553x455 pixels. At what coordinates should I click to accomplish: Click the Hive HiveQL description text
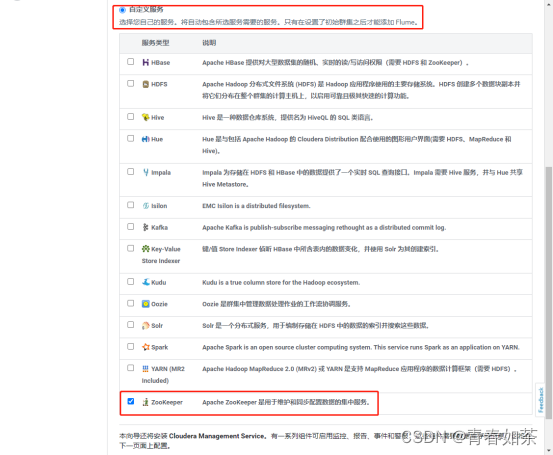288,117
